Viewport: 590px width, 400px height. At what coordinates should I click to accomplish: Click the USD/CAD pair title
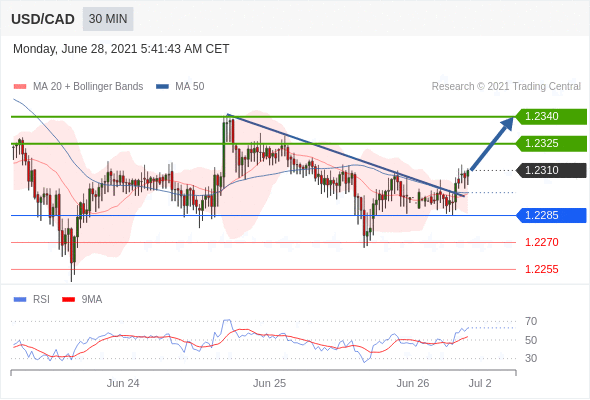pos(43,19)
